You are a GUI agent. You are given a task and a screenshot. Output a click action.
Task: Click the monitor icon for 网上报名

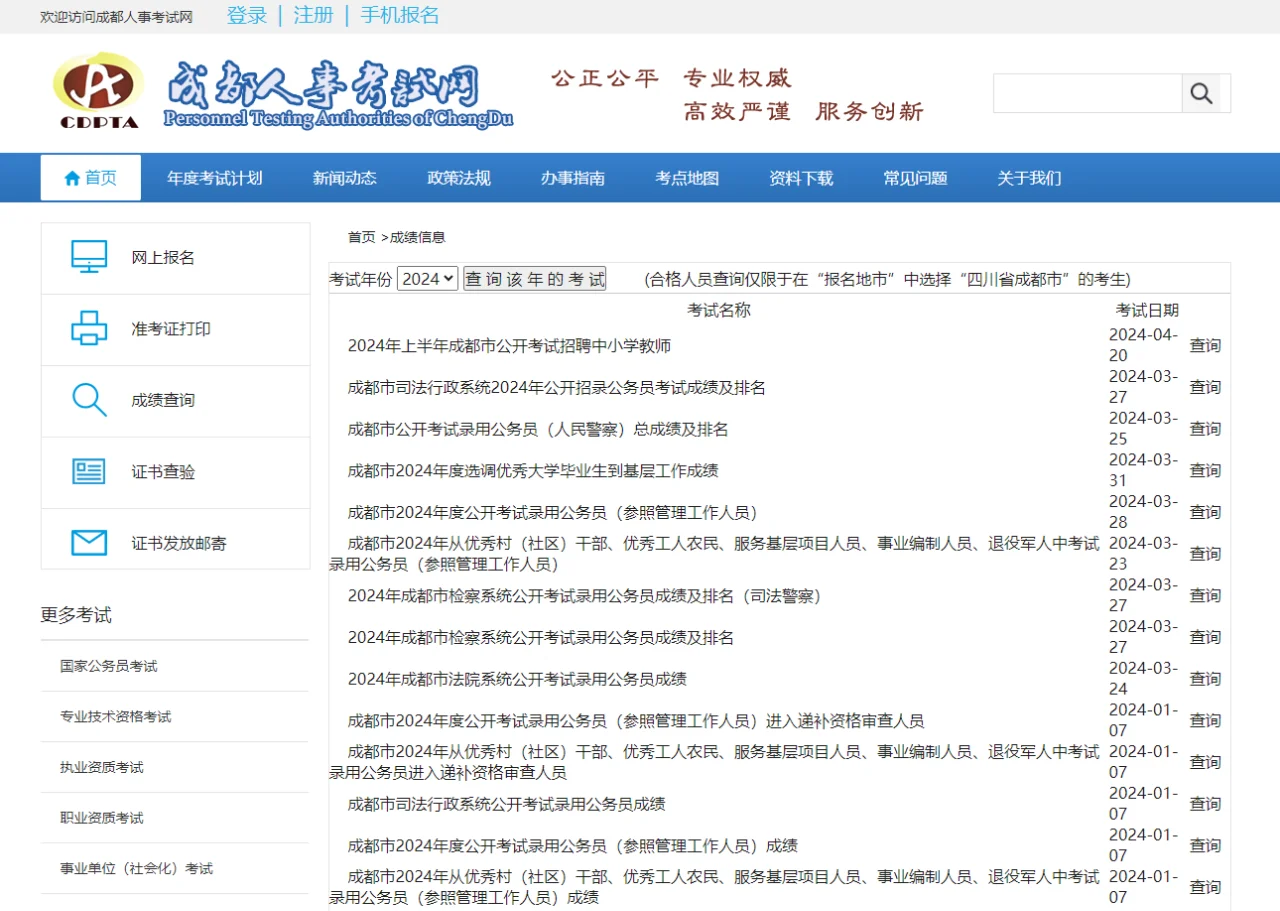(89, 257)
